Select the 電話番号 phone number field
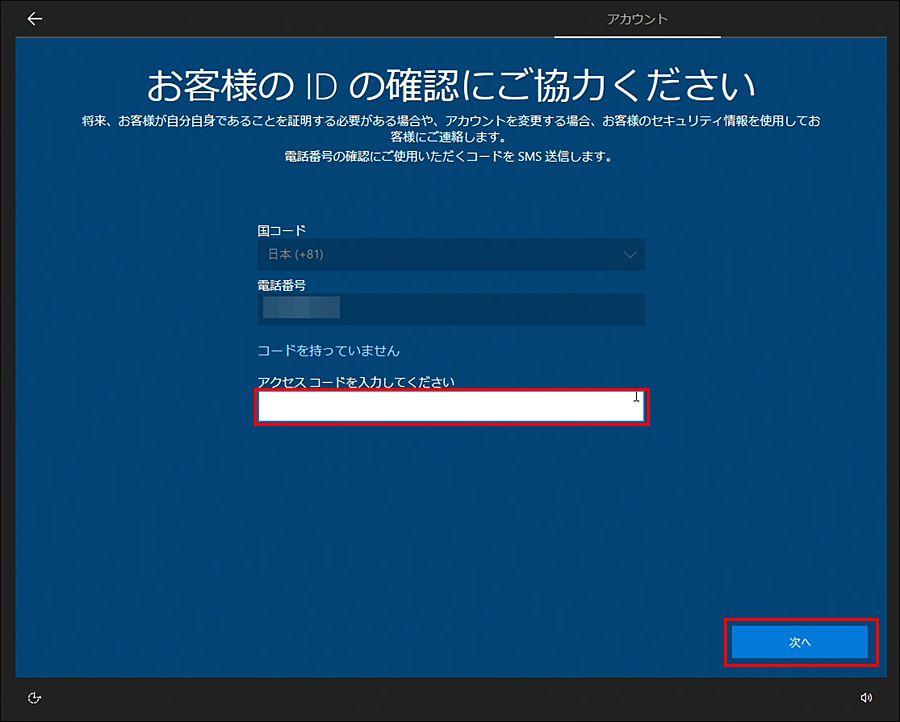The image size is (900, 722). 450,309
